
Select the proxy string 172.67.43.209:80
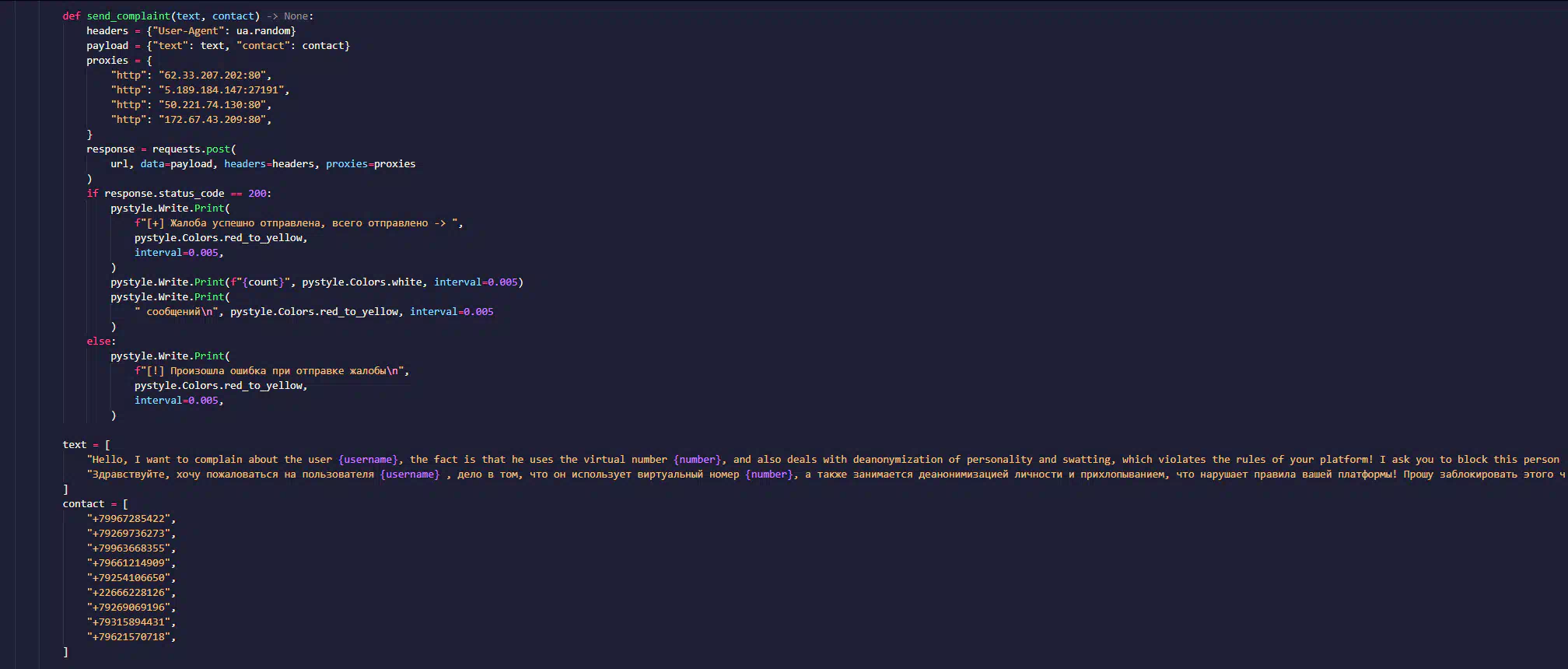[213, 120]
